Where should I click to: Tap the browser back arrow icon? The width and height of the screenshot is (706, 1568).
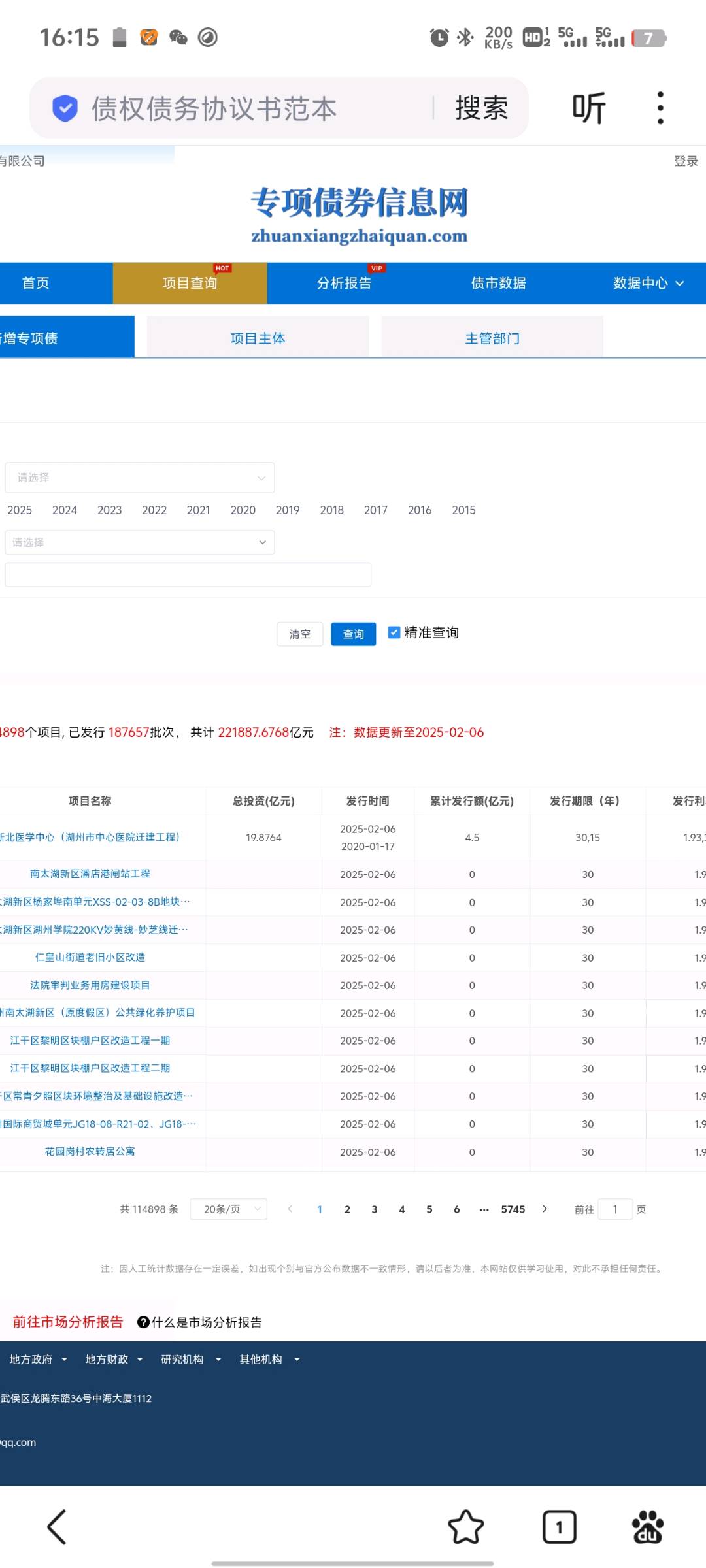click(x=57, y=1527)
